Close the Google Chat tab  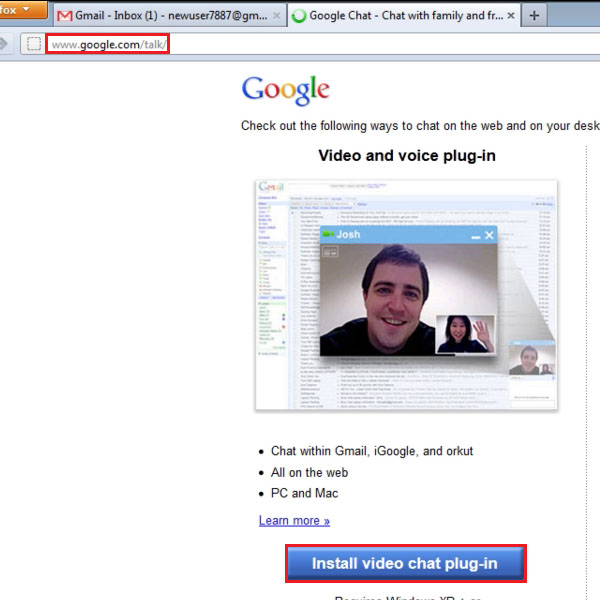pos(510,16)
